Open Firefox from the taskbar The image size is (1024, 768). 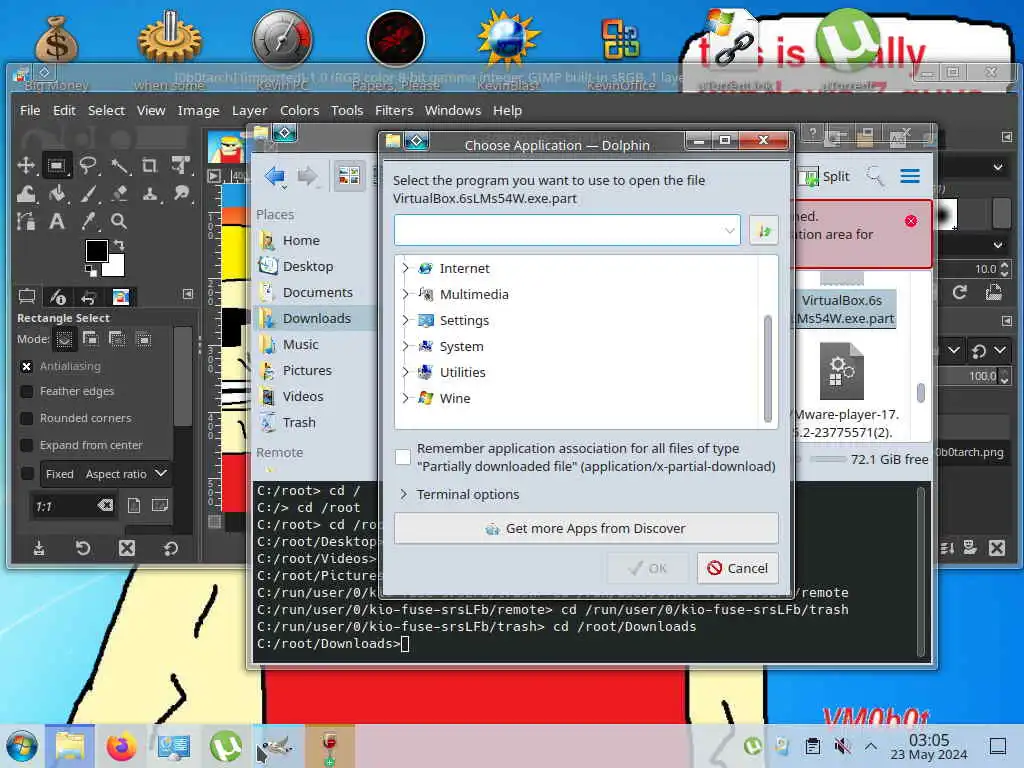(x=121, y=746)
